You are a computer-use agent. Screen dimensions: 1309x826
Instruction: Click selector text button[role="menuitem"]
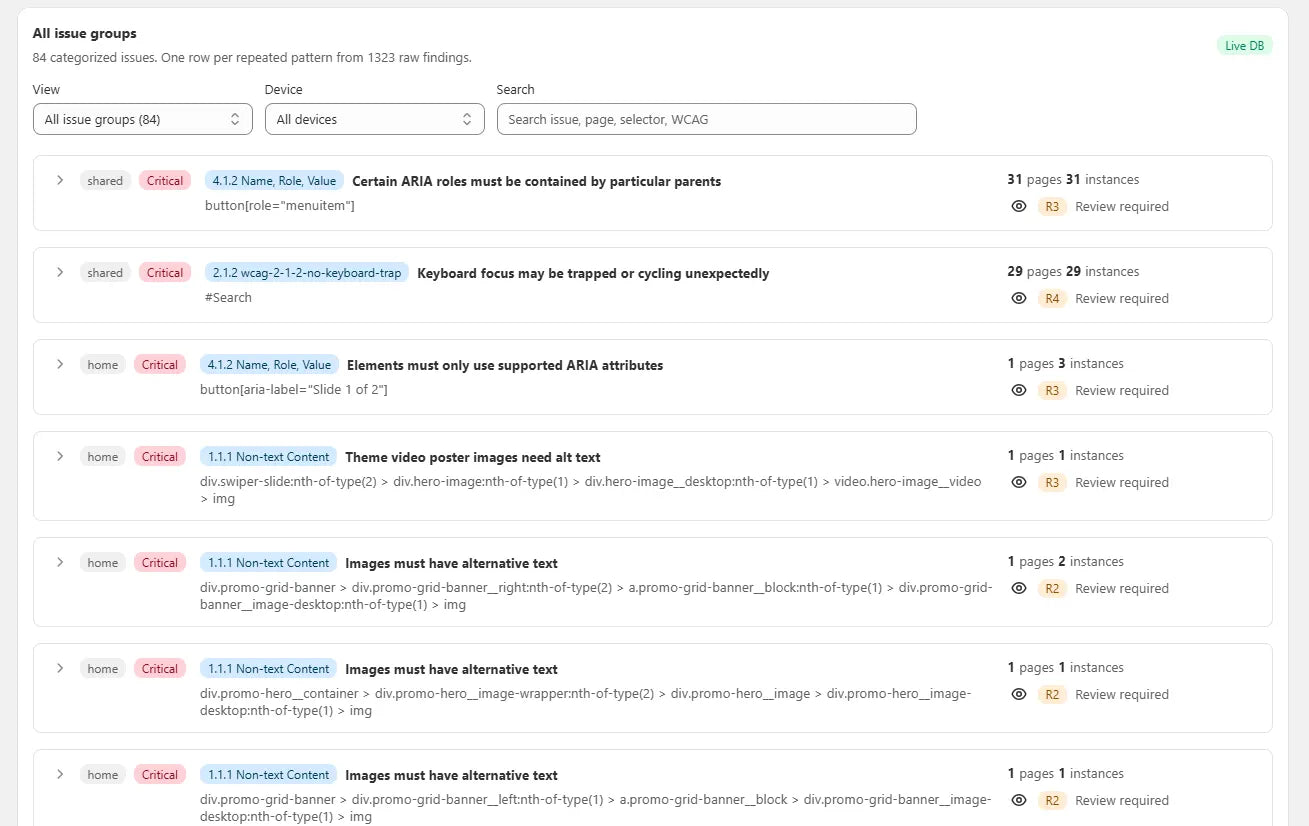[280, 205]
